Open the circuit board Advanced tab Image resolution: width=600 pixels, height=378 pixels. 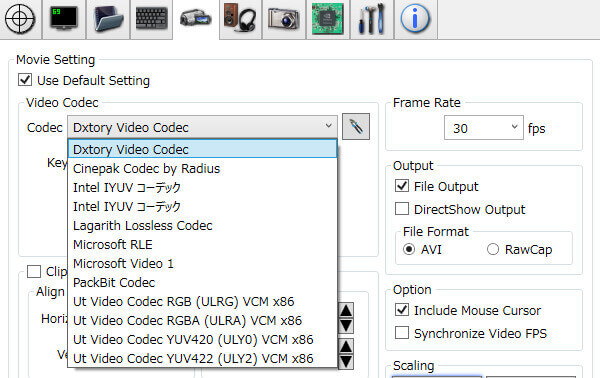328,19
